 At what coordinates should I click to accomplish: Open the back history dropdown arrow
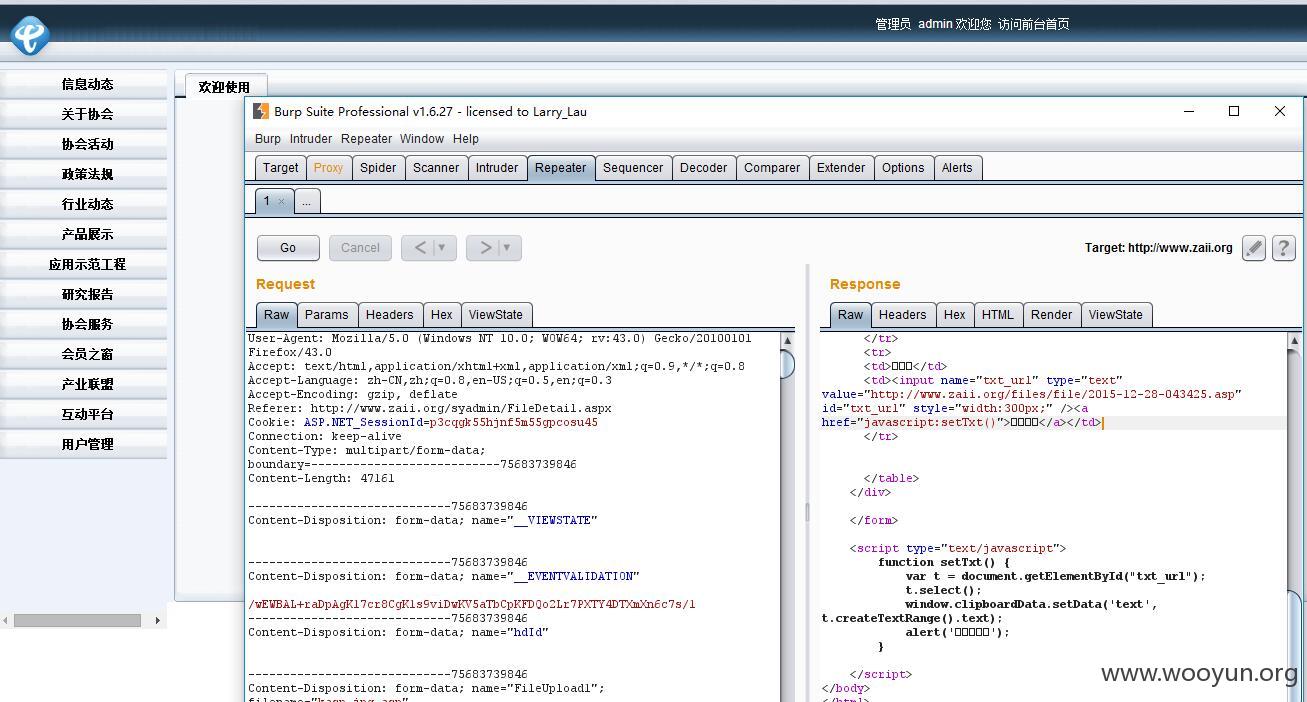pos(442,248)
